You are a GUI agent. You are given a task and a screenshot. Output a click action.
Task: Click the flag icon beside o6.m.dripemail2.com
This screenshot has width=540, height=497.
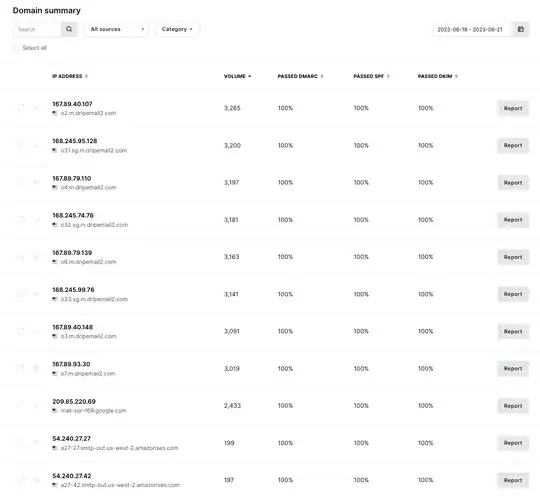click(54, 262)
